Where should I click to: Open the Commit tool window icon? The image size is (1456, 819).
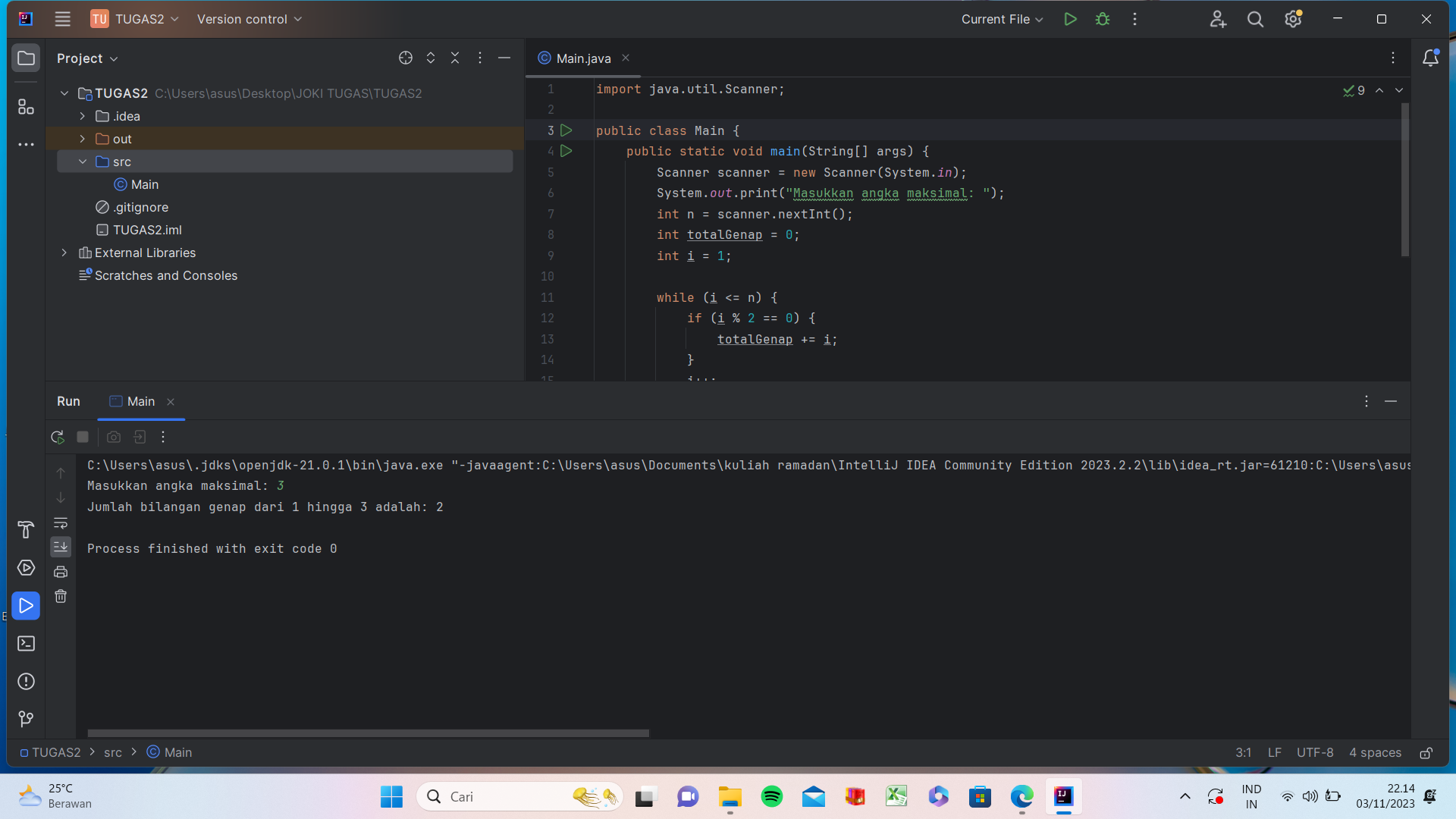pyautogui.click(x=26, y=719)
